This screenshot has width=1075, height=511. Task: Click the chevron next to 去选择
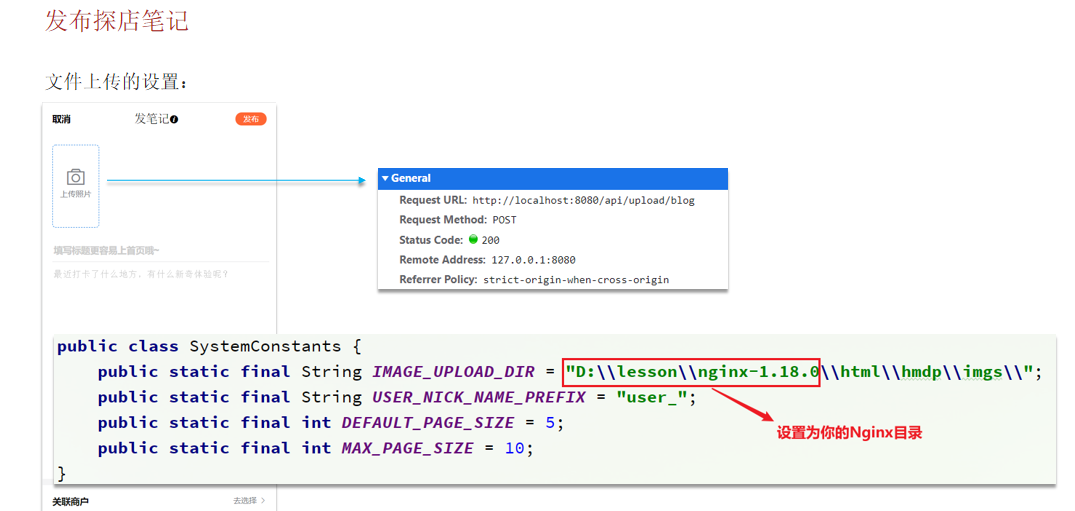pos(263,500)
